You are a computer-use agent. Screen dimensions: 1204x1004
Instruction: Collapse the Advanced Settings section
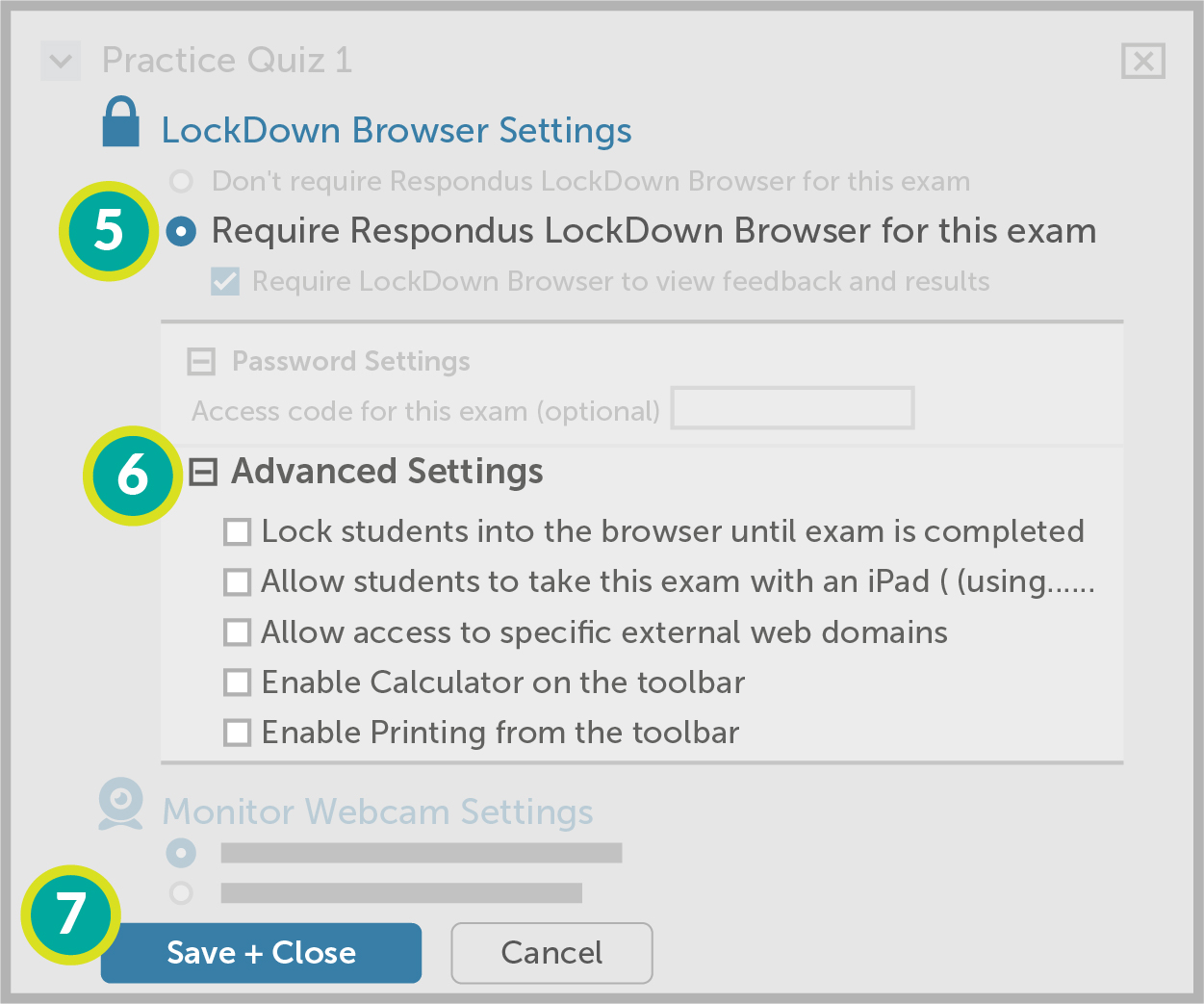203,472
